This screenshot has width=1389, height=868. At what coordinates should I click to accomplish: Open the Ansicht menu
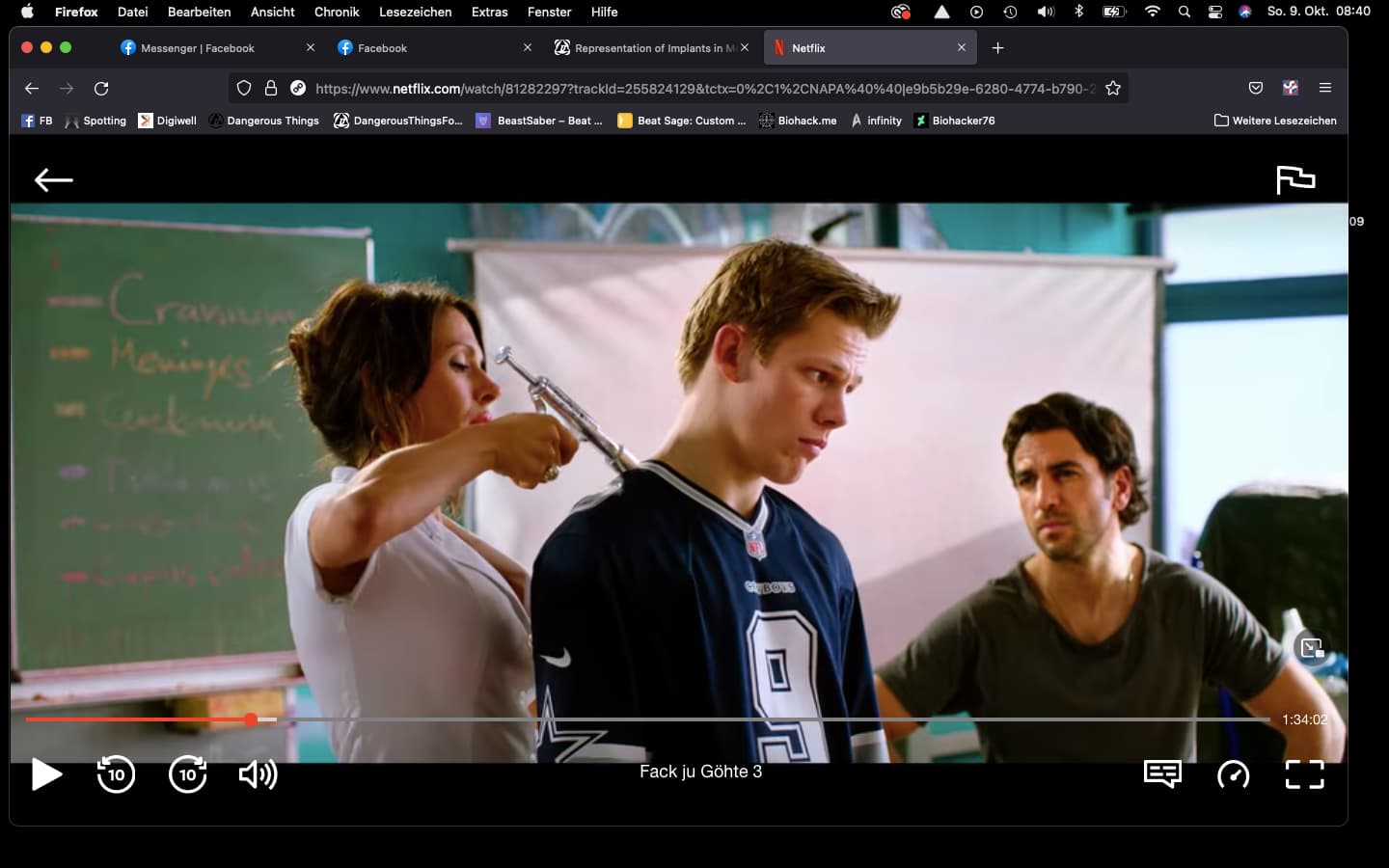coord(273,12)
